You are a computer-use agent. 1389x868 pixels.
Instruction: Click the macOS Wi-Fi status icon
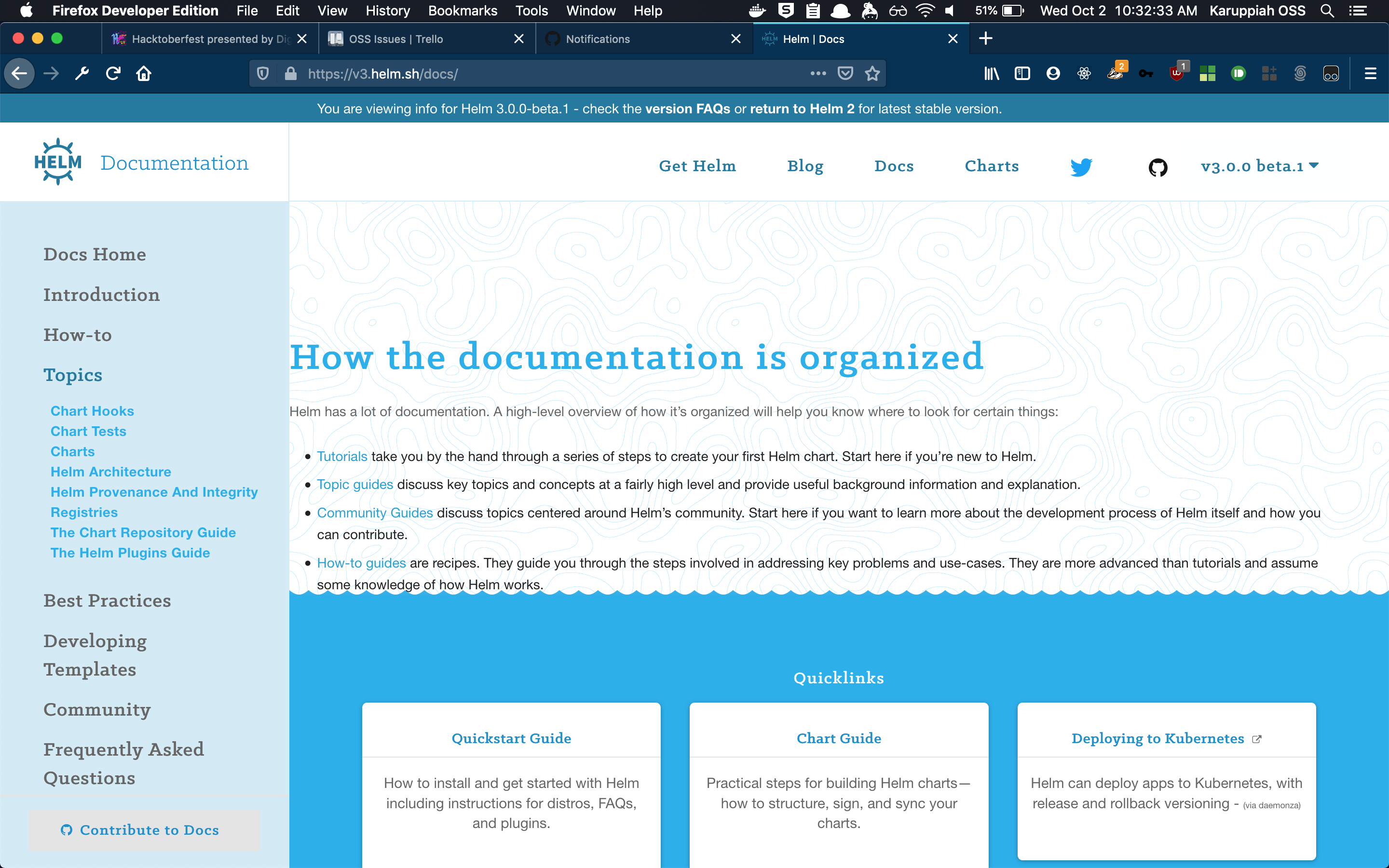[925, 10]
